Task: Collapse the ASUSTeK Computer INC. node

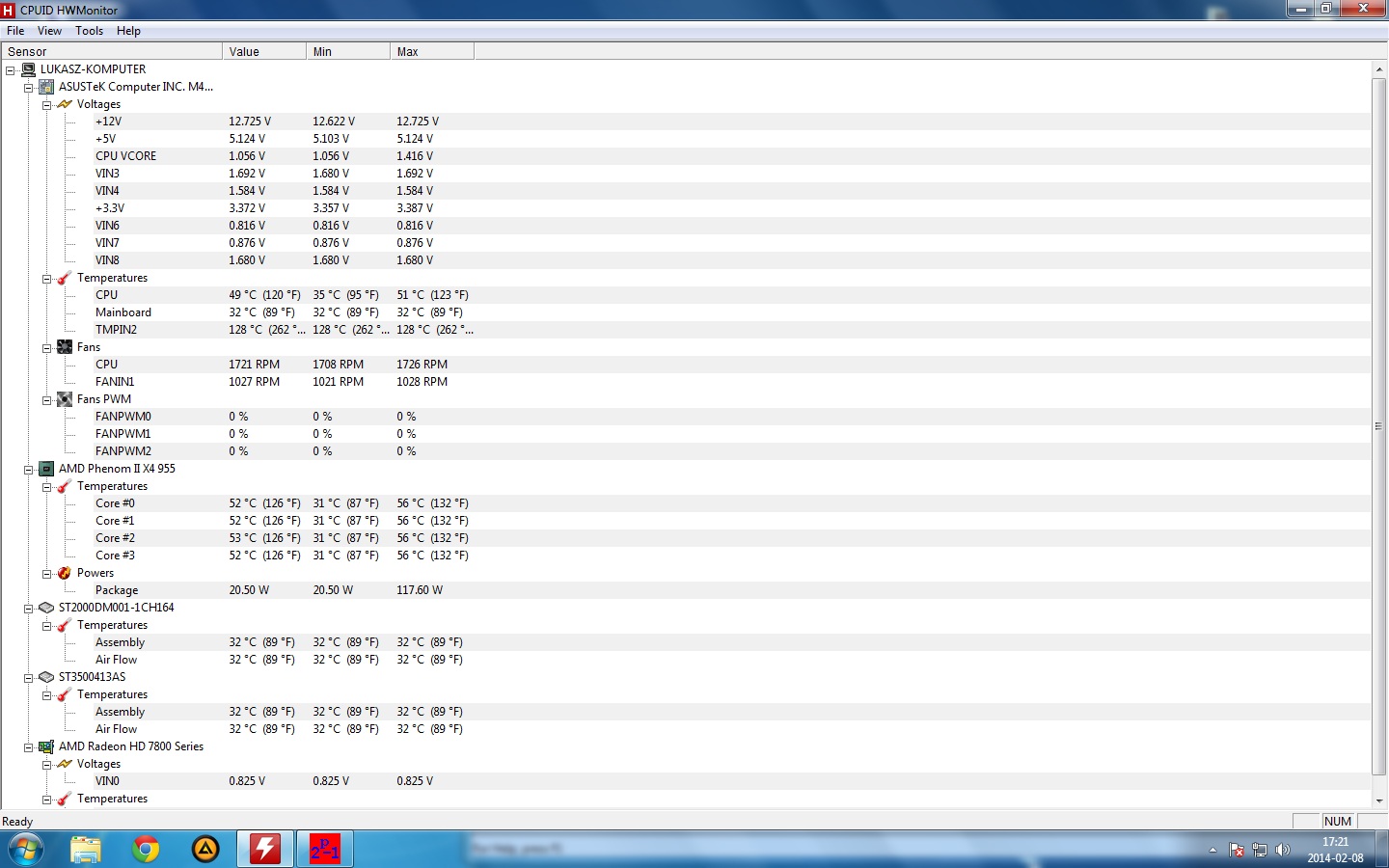Action: click(29, 88)
